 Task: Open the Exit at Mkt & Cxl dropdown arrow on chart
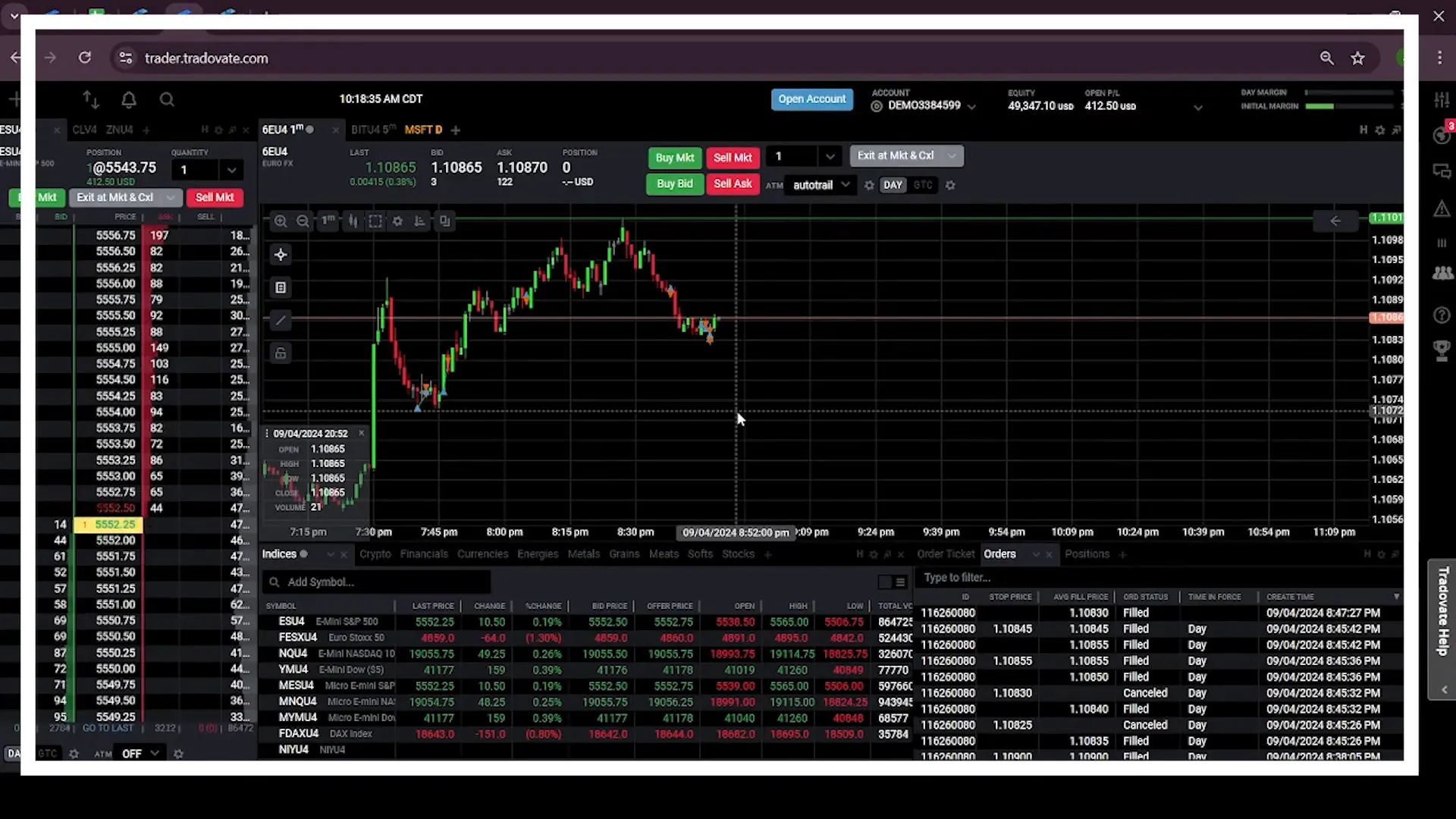click(x=952, y=156)
